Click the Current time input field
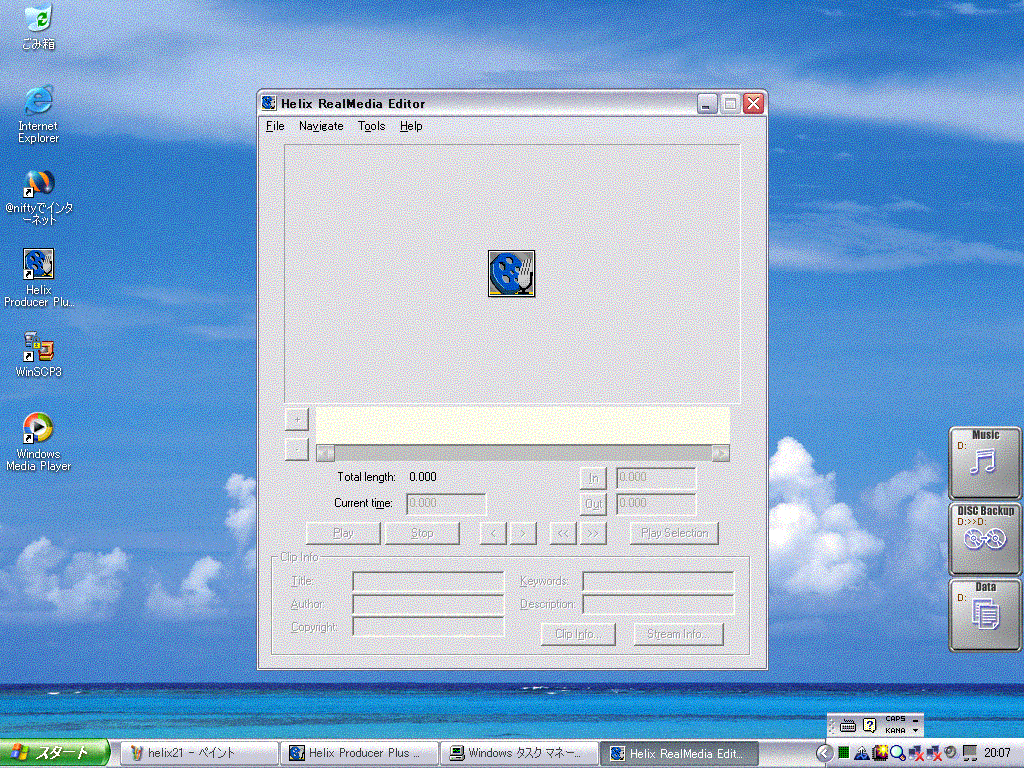 pos(446,504)
